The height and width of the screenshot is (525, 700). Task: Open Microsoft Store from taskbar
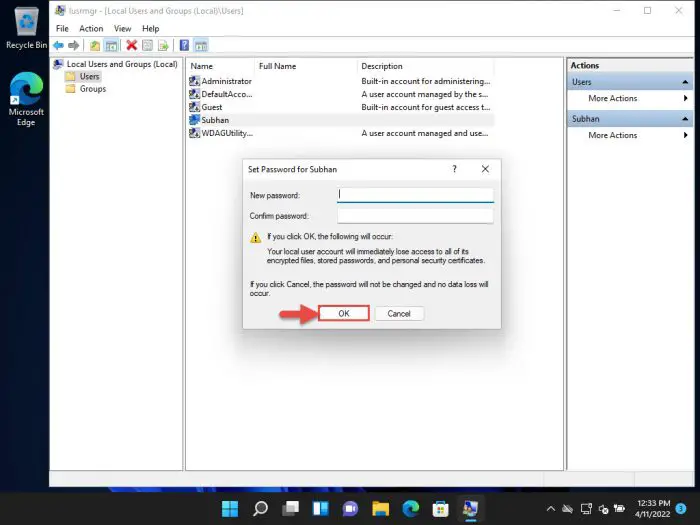[440, 508]
